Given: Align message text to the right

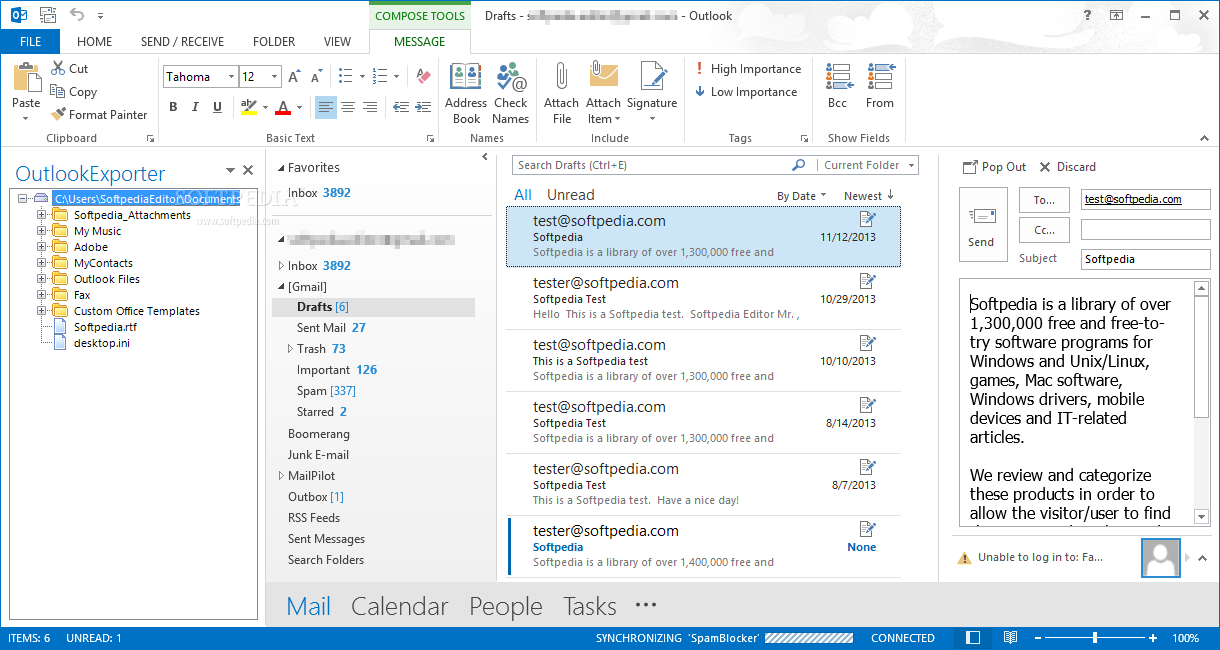Looking at the screenshot, I should click(x=370, y=107).
